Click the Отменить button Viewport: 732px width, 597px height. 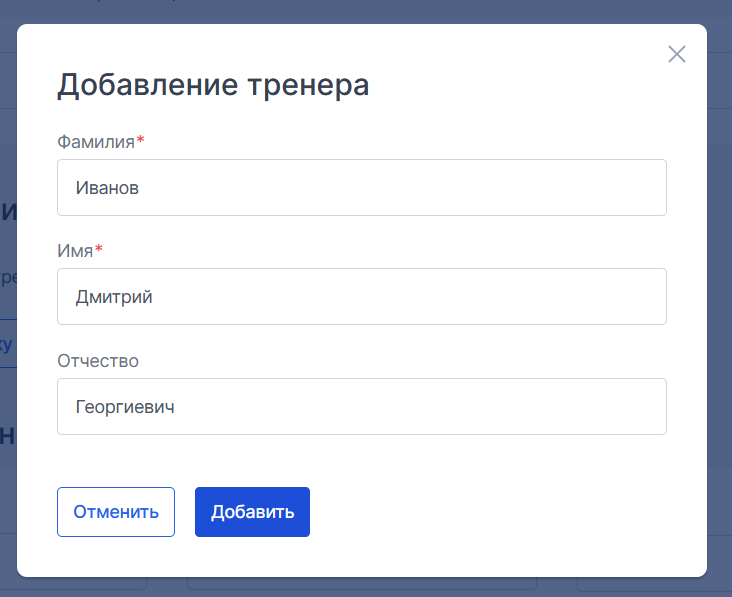[x=116, y=512]
